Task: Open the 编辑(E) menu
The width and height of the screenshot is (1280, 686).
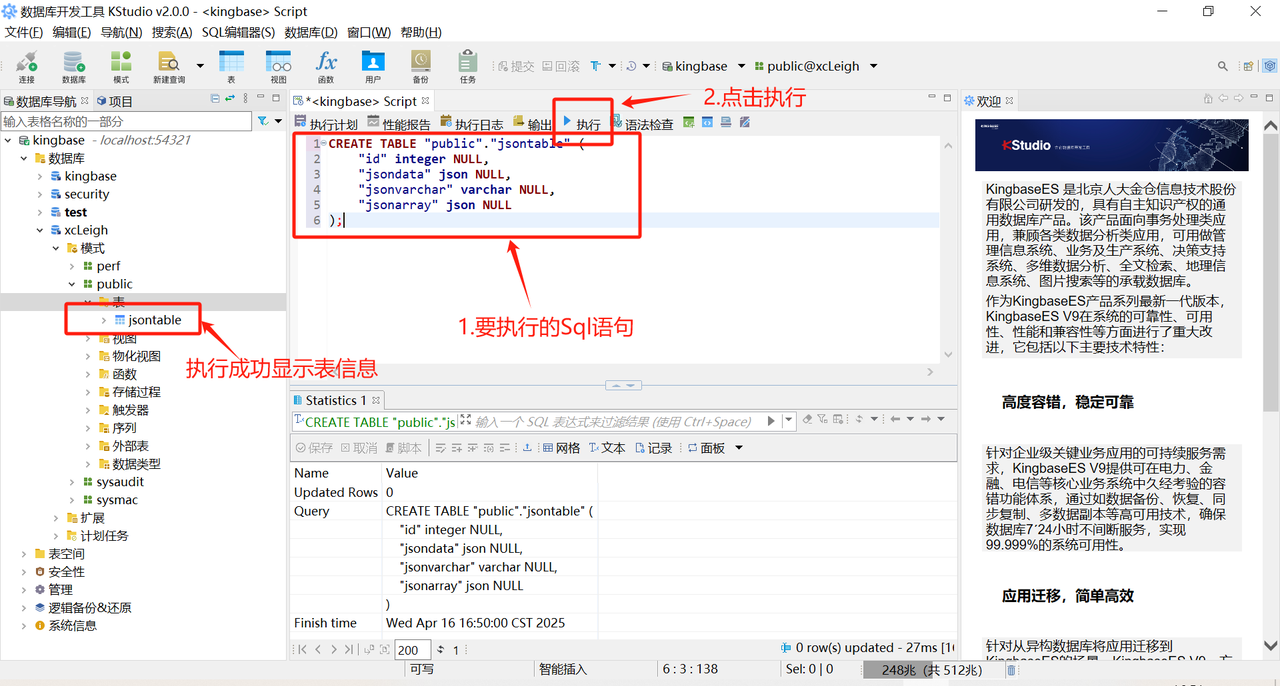Action: point(72,32)
